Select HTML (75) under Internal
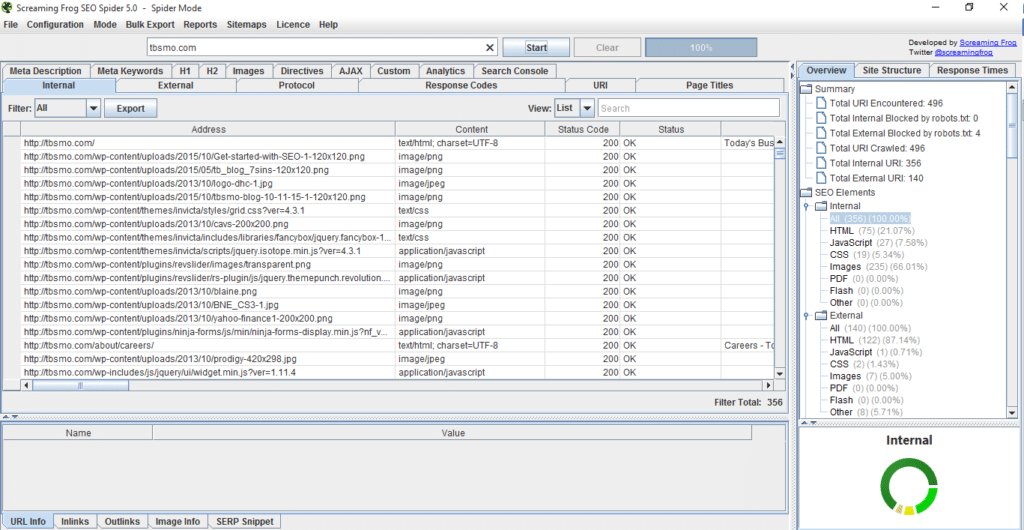The image size is (1024, 530). 872,231
